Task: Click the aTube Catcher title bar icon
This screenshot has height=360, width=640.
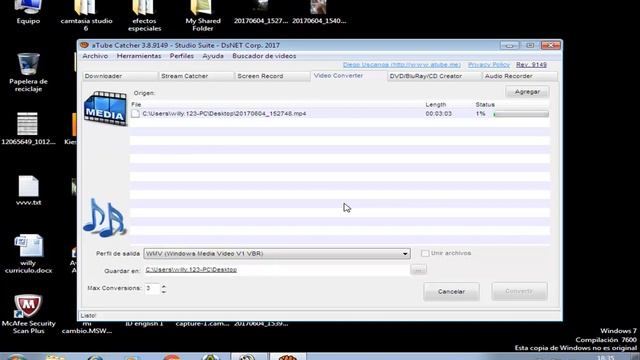Action: [84, 45]
